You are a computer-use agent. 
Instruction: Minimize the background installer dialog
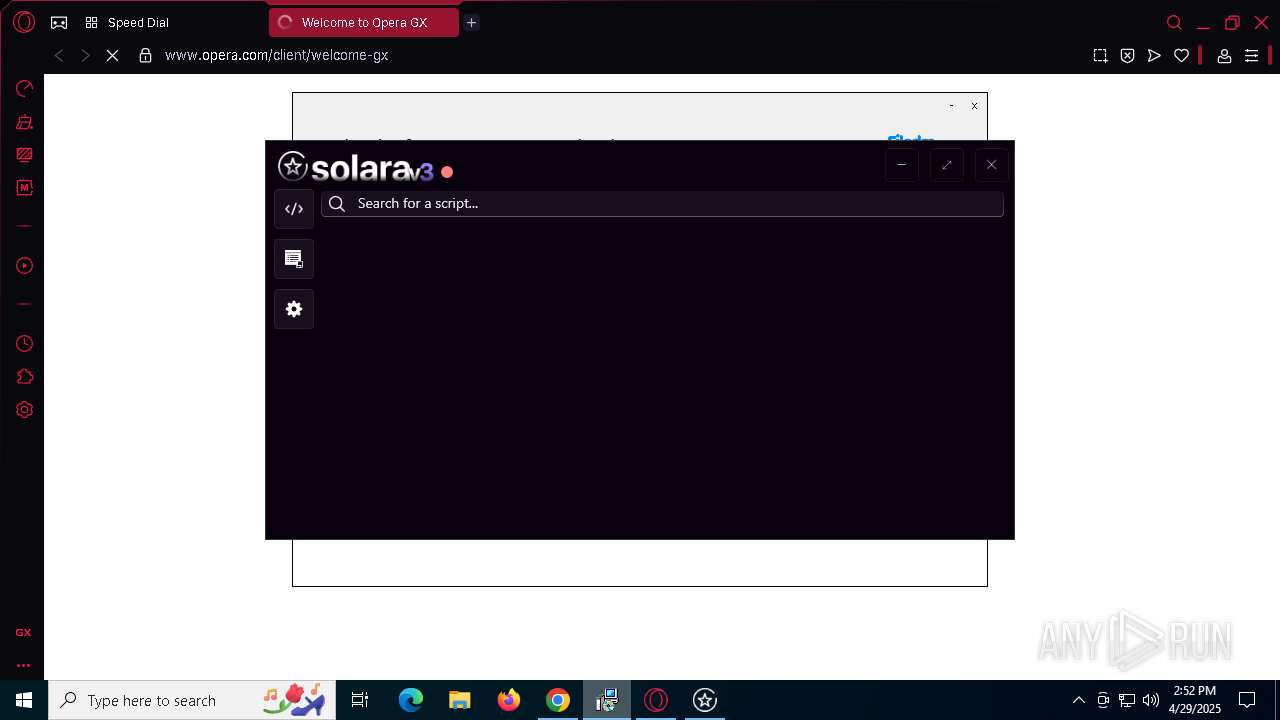tap(951, 105)
